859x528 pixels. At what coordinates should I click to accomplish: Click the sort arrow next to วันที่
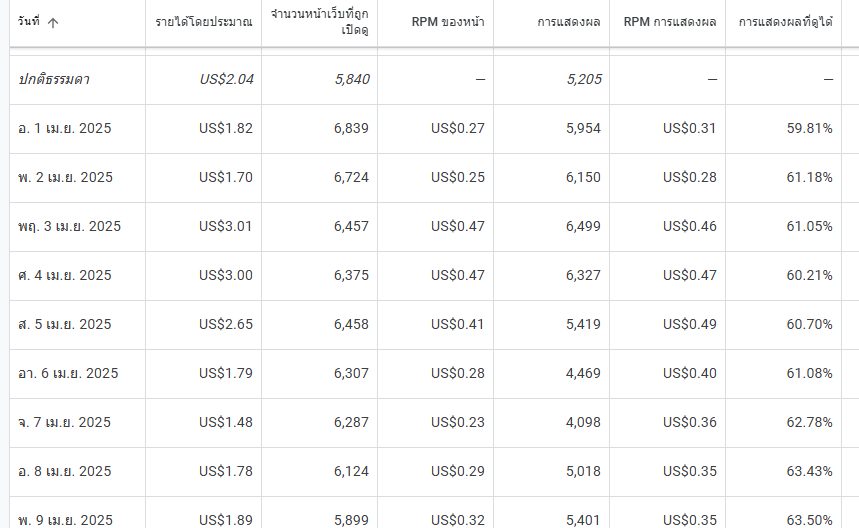53,22
